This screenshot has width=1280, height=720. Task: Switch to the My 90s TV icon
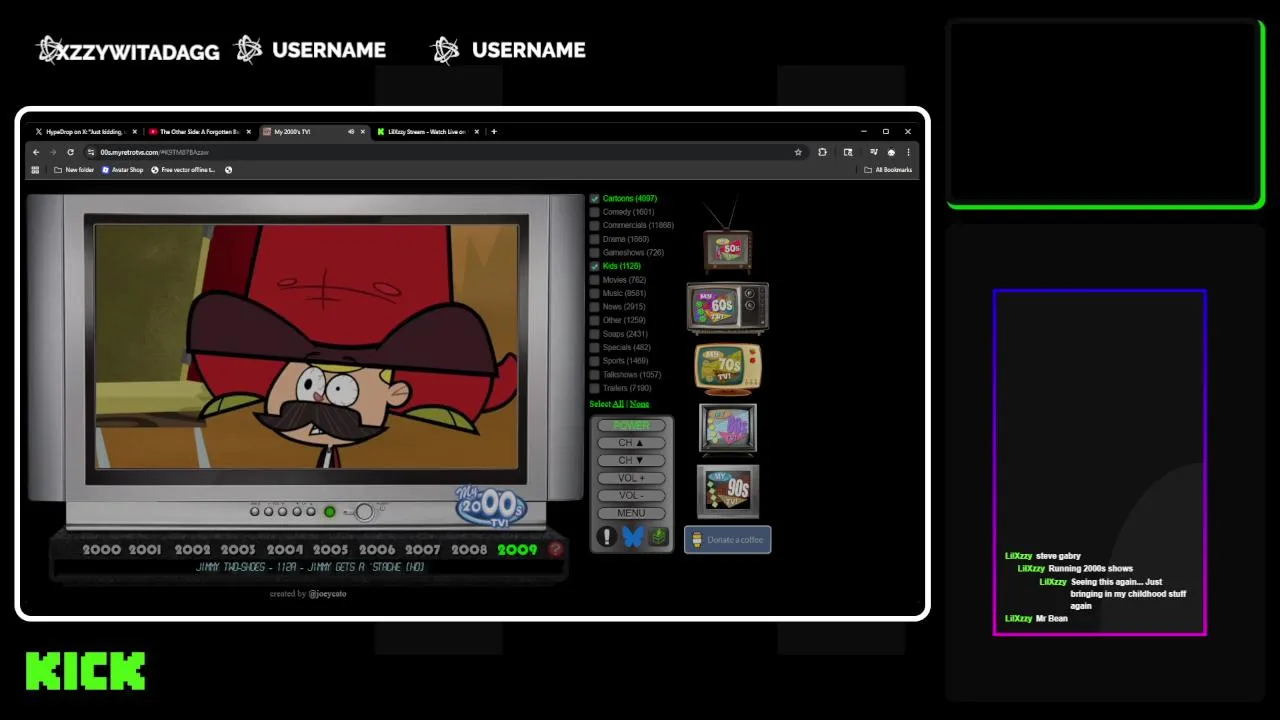(x=727, y=490)
